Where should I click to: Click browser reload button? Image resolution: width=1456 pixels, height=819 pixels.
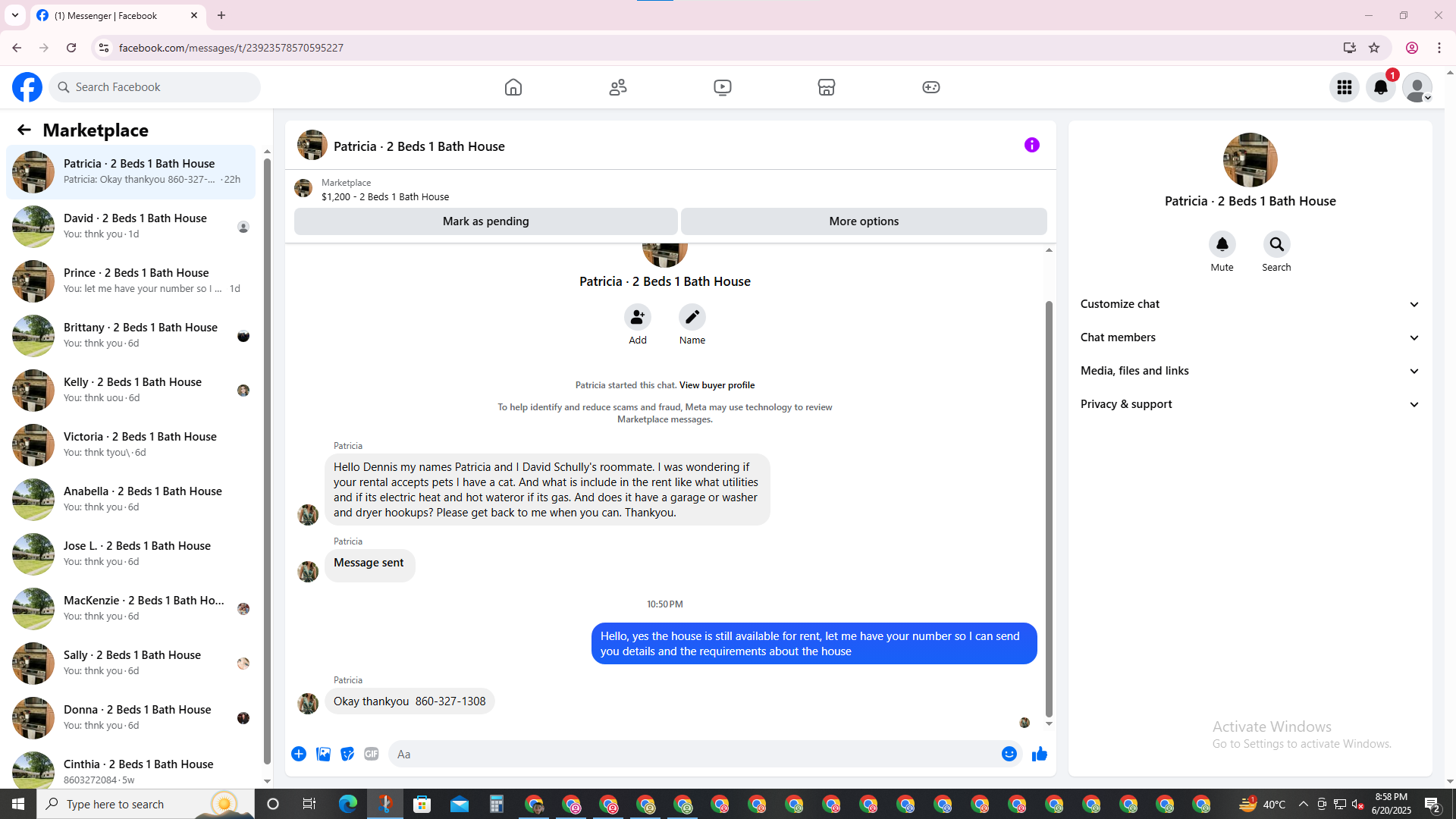point(71,48)
